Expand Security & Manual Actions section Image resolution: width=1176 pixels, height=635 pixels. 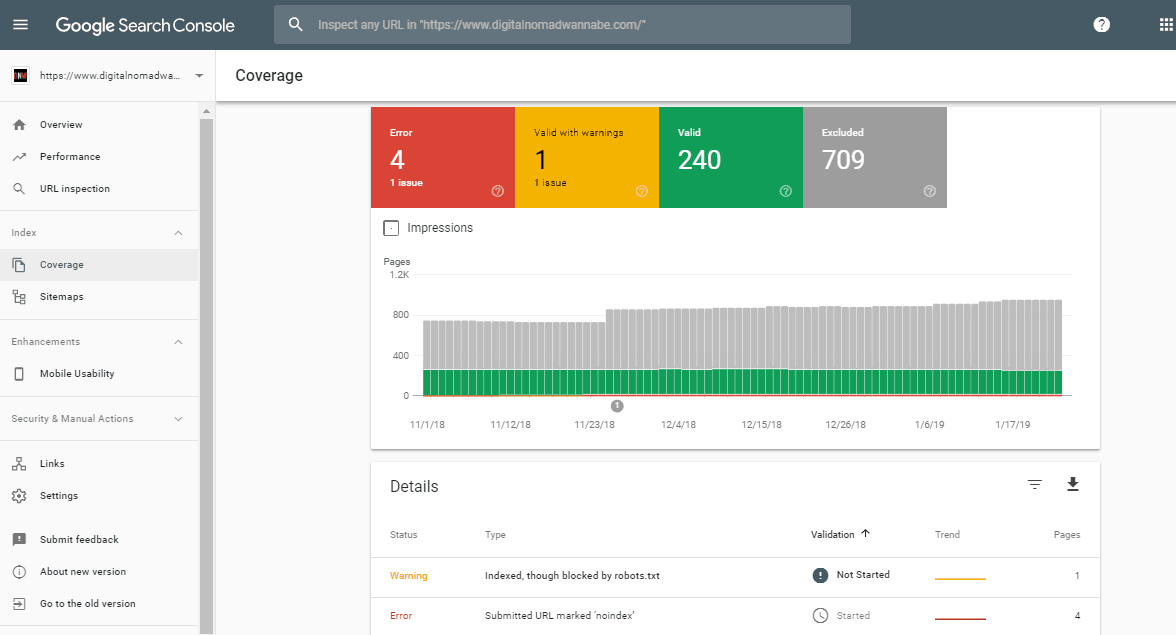[179, 419]
